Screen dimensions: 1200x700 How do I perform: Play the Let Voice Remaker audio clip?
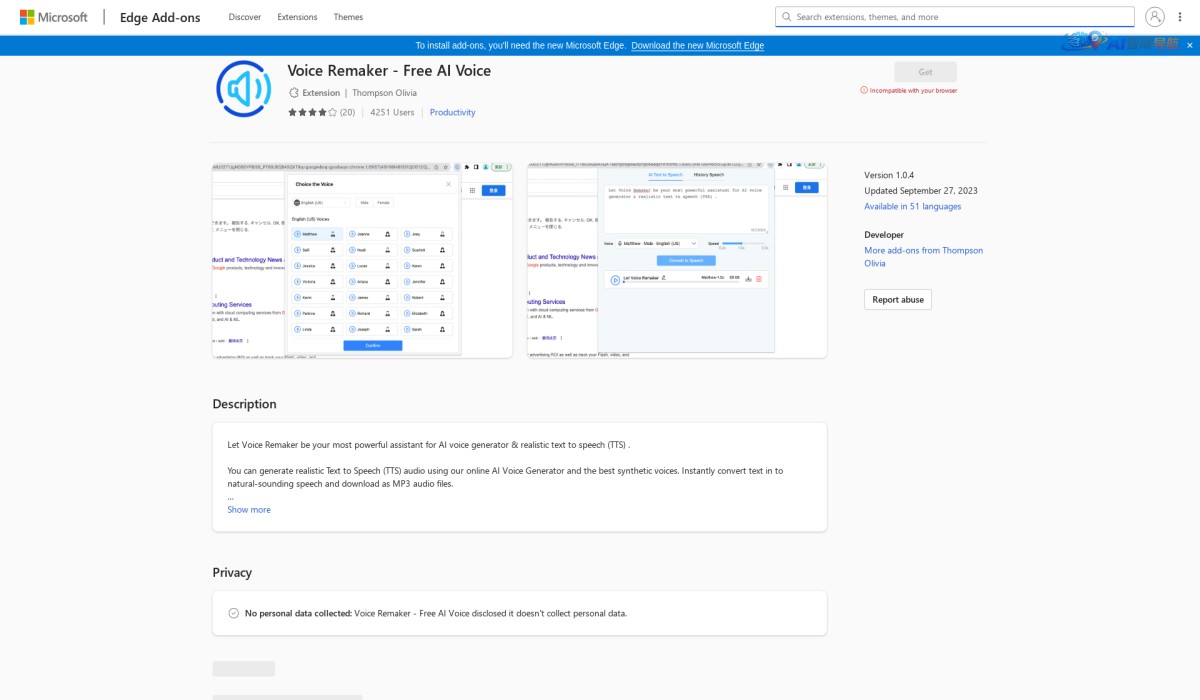tap(613, 279)
